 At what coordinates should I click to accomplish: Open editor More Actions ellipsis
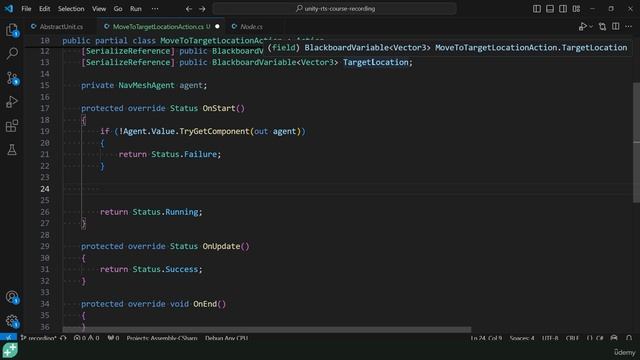pos(629,27)
